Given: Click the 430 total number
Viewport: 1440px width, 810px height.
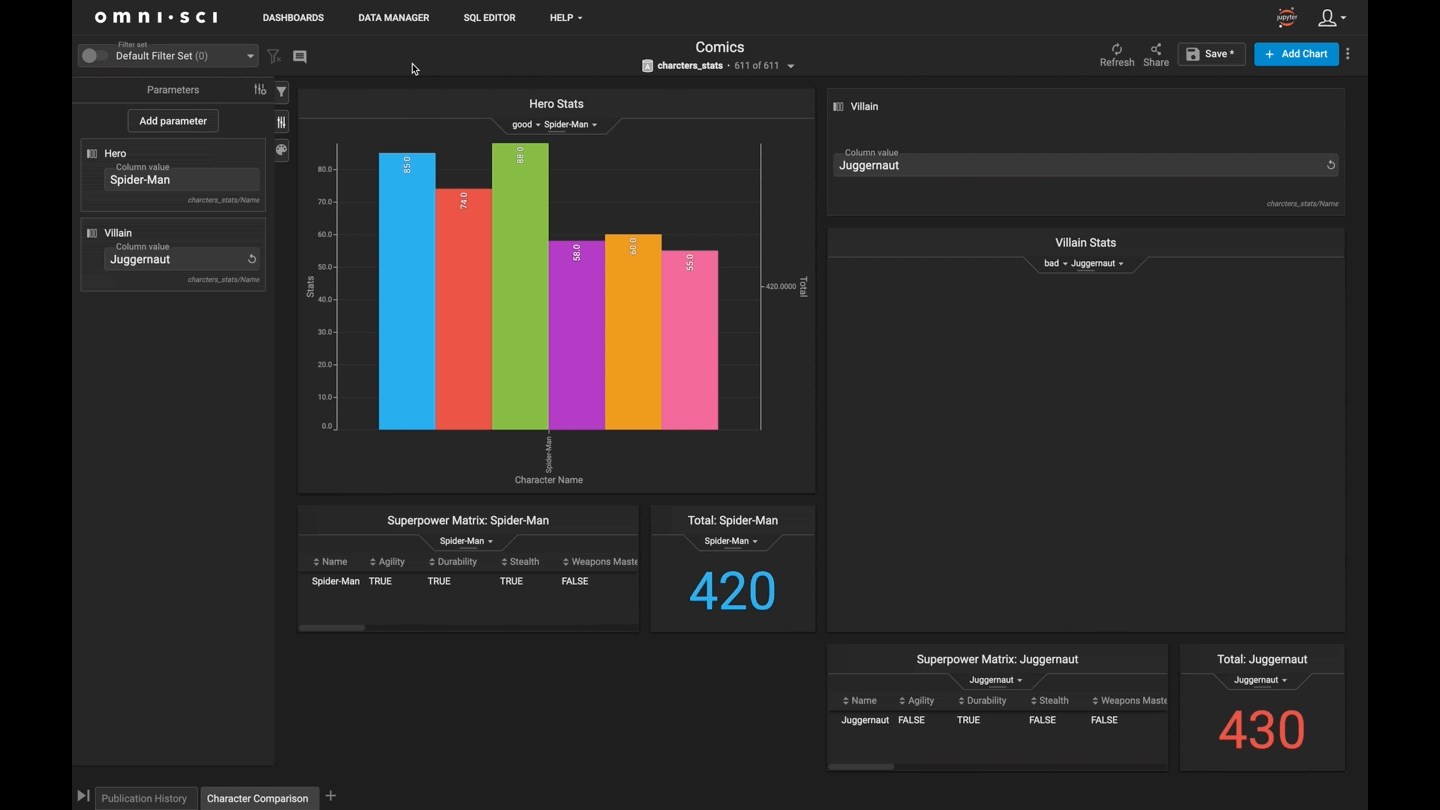Looking at the screenshot, I should [1261, 730].
